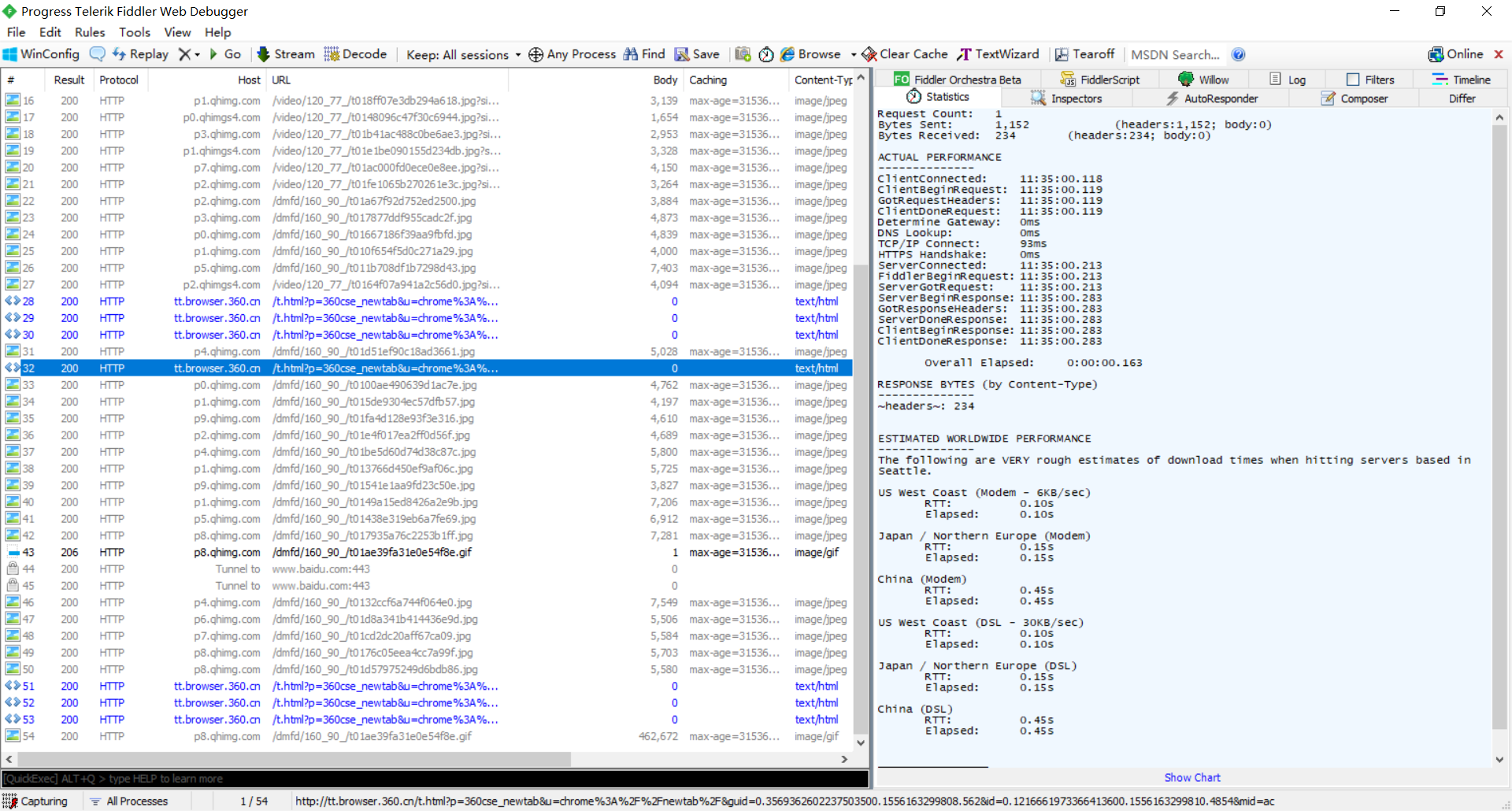Click the Tearoff toolbar button
The width and height of the screenshot is (1512, 811).
[1084, 54]
